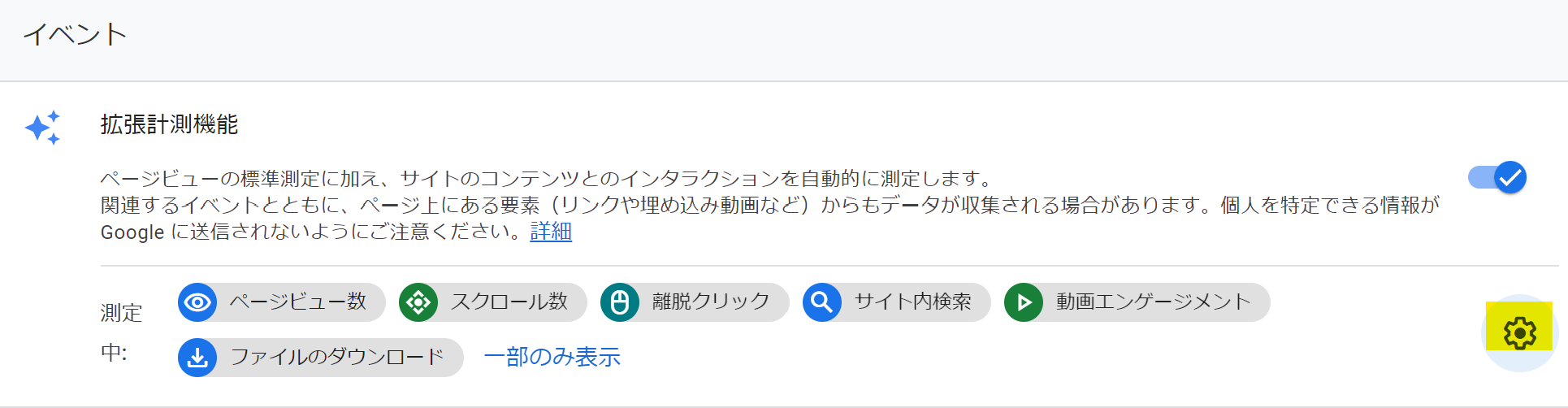Select the 動画エンゲージメント chip label
Image resolution: width=1568 pixels, height=408 pixels.
point(1153,302)
